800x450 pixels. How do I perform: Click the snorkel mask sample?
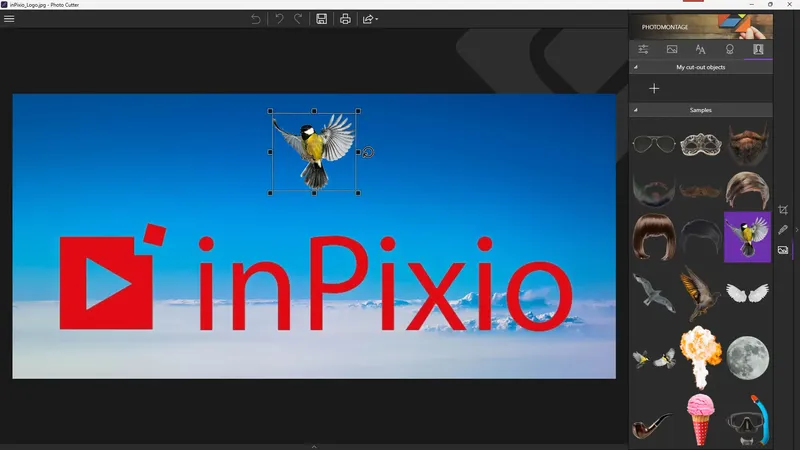click(x=748, y=420)
